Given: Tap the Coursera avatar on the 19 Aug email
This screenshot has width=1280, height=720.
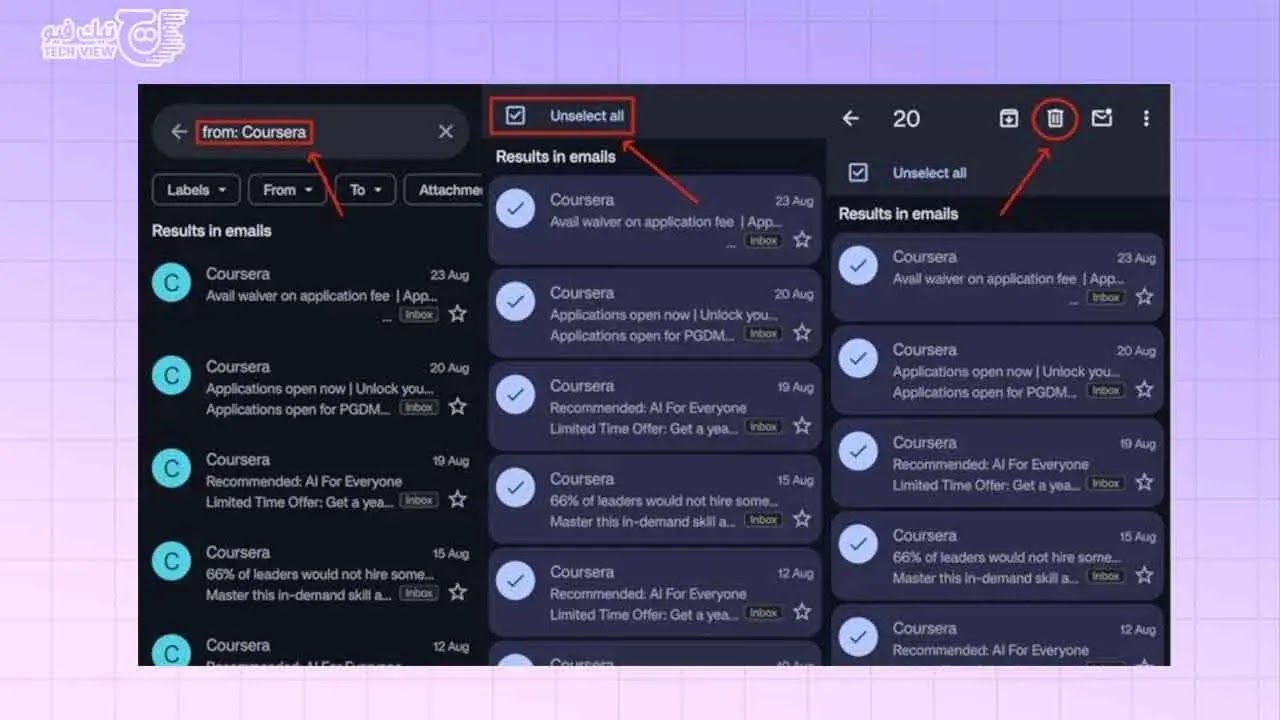Looking at the screenshot, I should [171, 469].
